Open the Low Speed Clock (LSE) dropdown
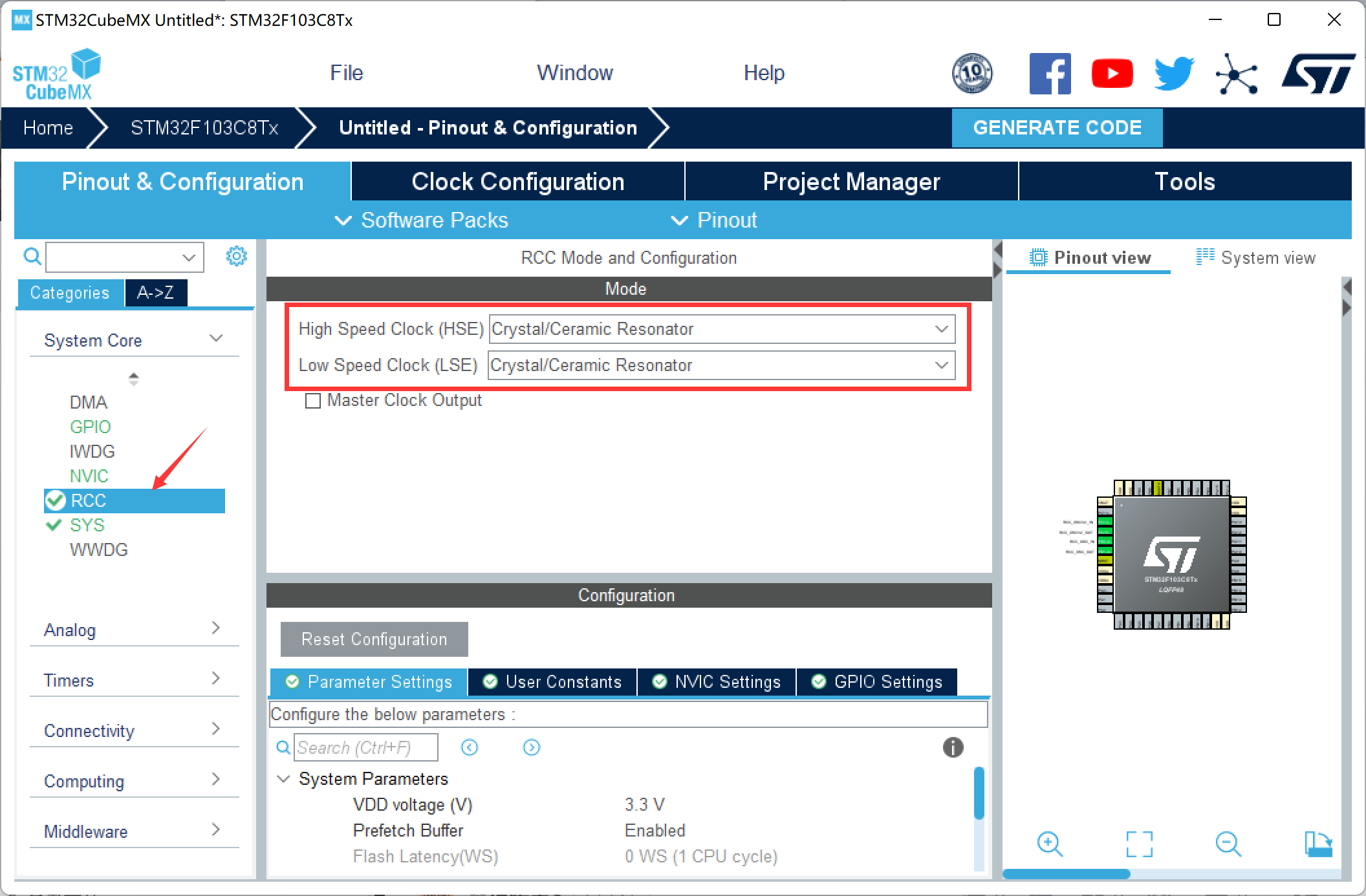1366x896 pixels. click(x=722, y=365)
